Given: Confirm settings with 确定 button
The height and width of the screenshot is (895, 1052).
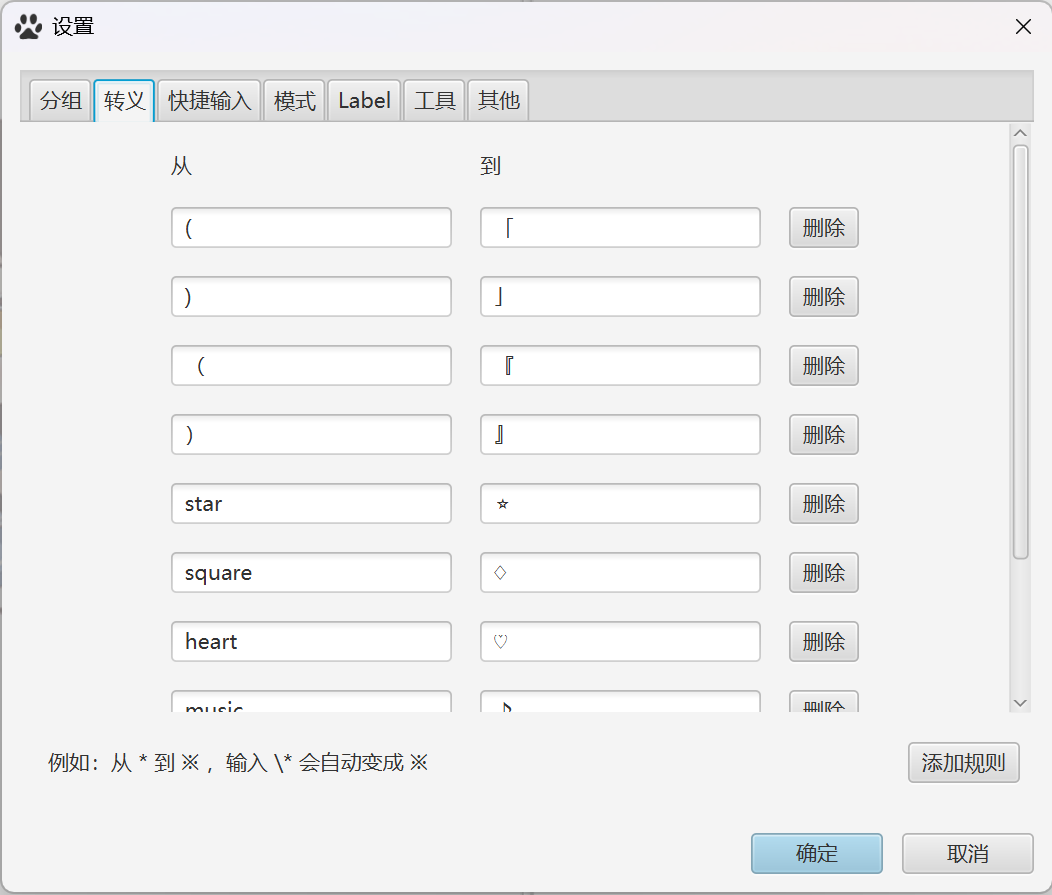Looking at the screenshot, I should [x=816, y=854].
